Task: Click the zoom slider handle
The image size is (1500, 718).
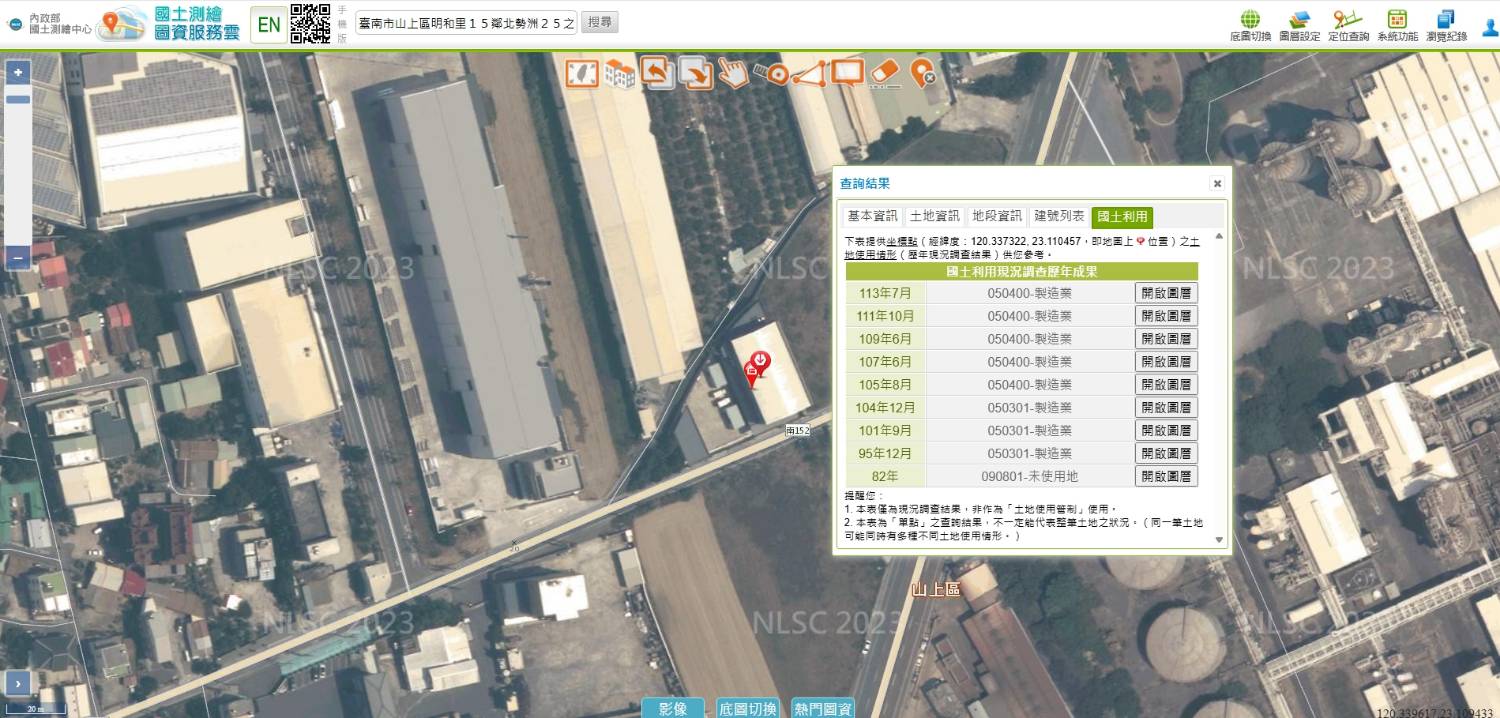Action: pos(18,99)
